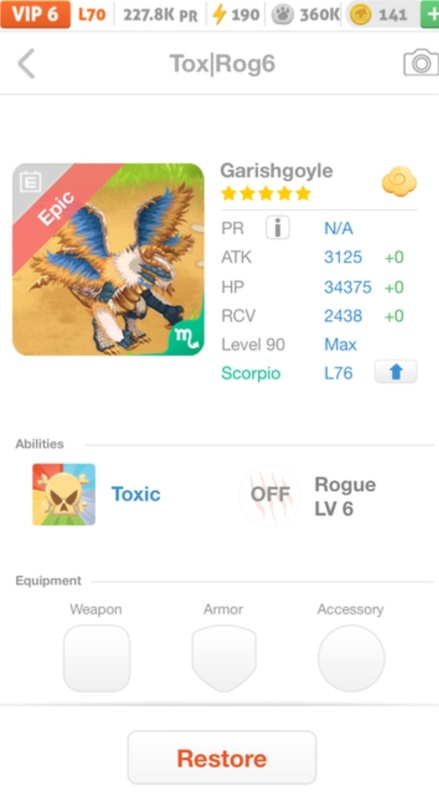Tap the Toxic skull ability icon
The image size is (439, 800).
(x=64, y=494)
